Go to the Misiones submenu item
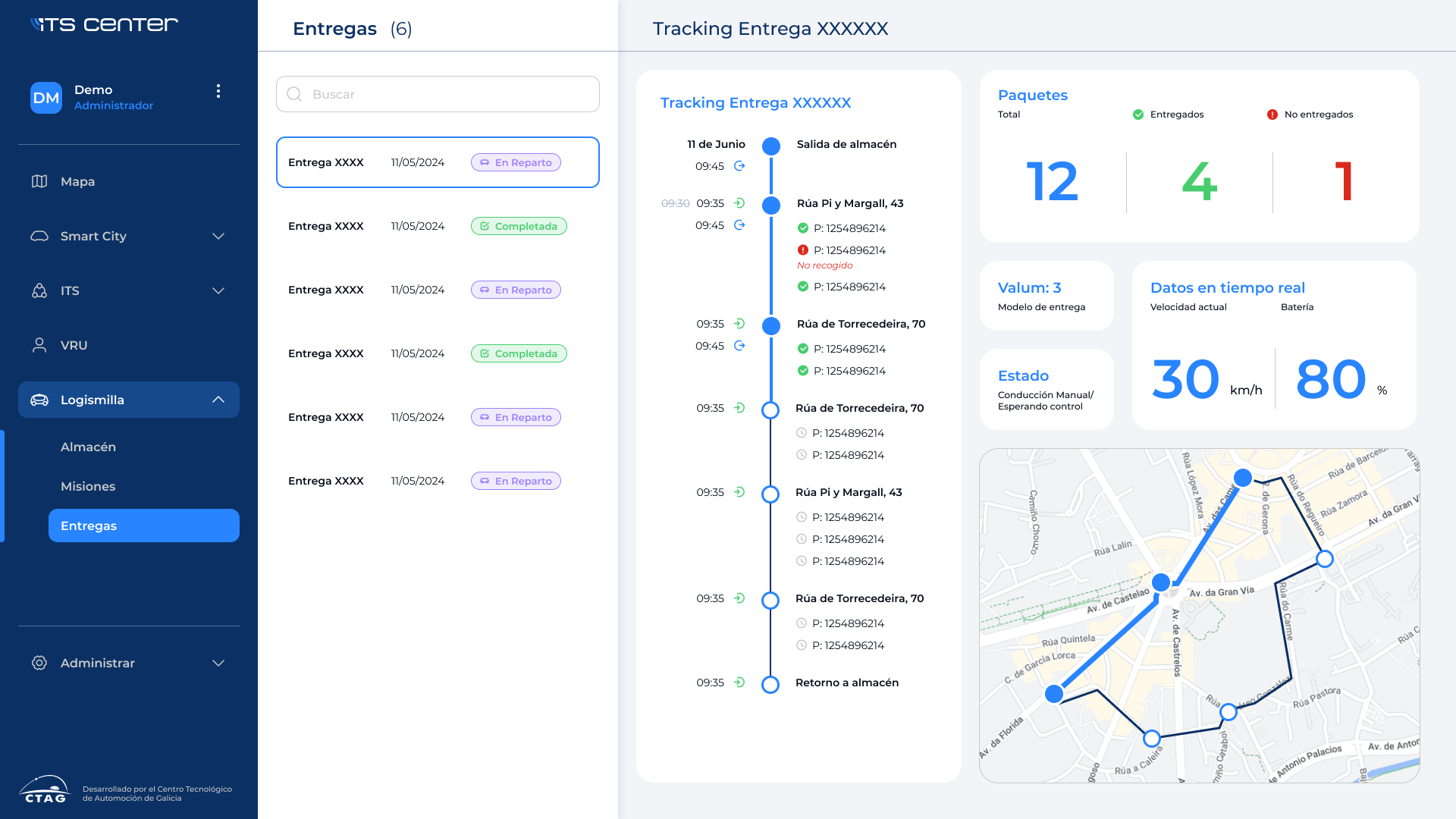This screenshot has width=1456, height=819. pos(88,486)
